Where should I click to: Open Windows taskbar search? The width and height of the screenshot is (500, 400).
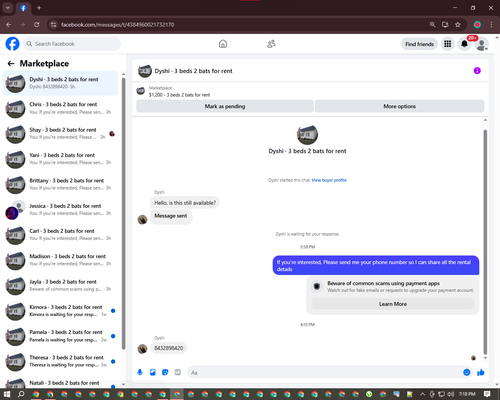pyautogui.click(x=21, y=394)
